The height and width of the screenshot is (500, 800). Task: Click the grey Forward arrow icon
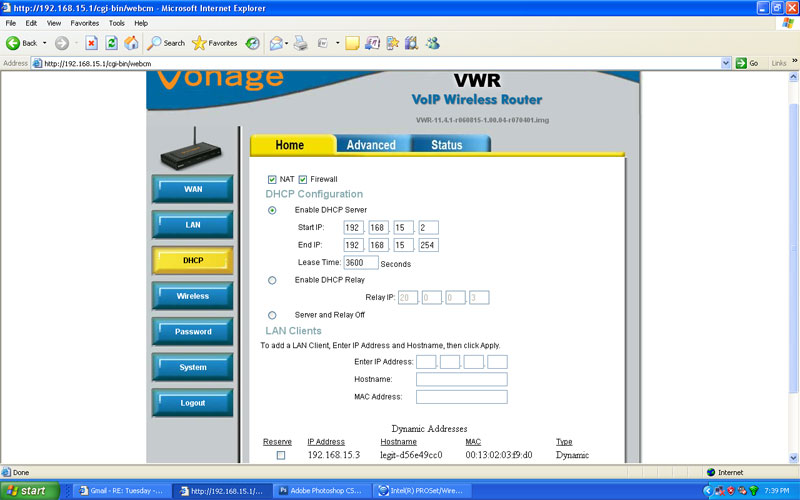tap(62, 43)
